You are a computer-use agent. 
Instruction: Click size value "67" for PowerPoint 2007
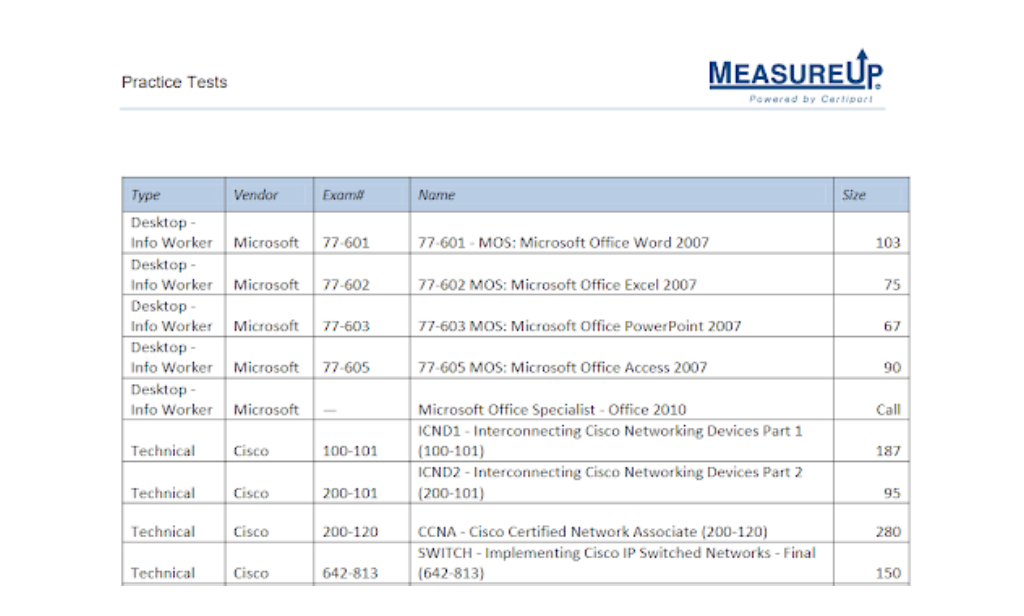892,326
